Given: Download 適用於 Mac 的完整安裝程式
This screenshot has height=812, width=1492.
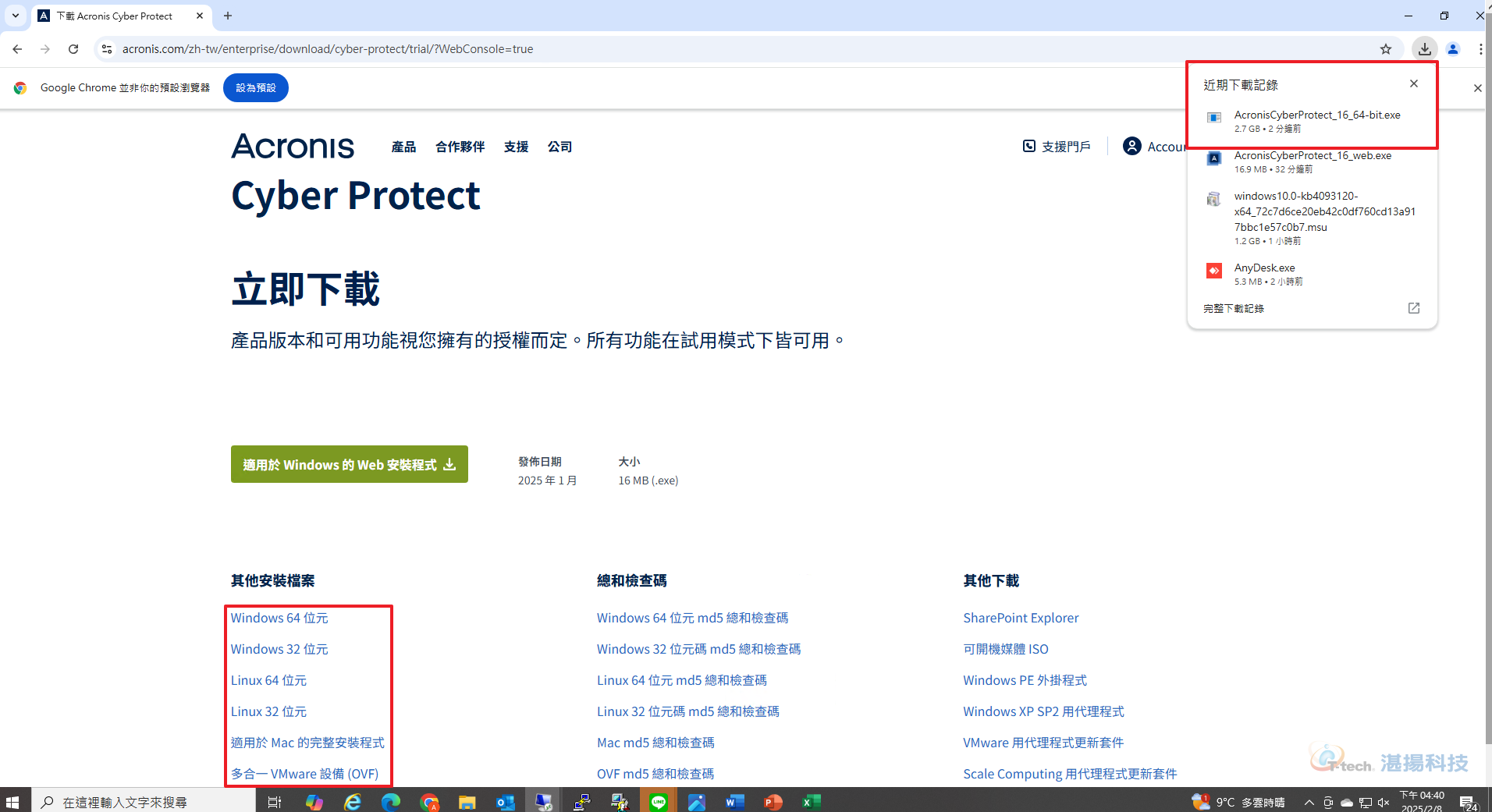Looking at the screenshot, I should tap(307, 743).
